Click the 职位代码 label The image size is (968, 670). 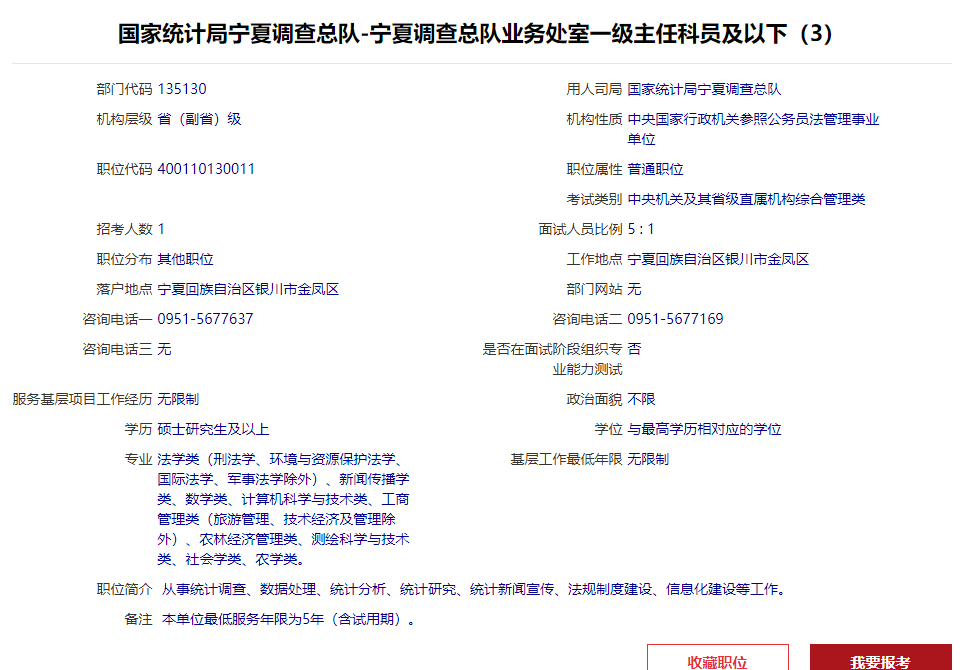[124, 169]
